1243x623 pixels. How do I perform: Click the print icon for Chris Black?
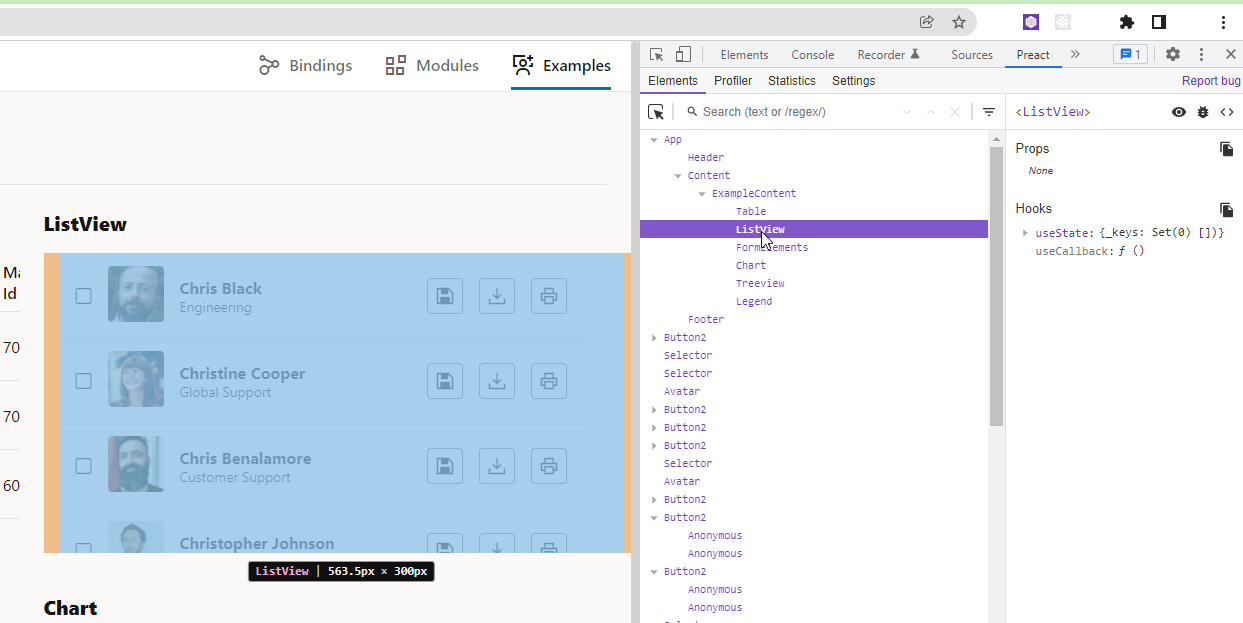(549, 296)
